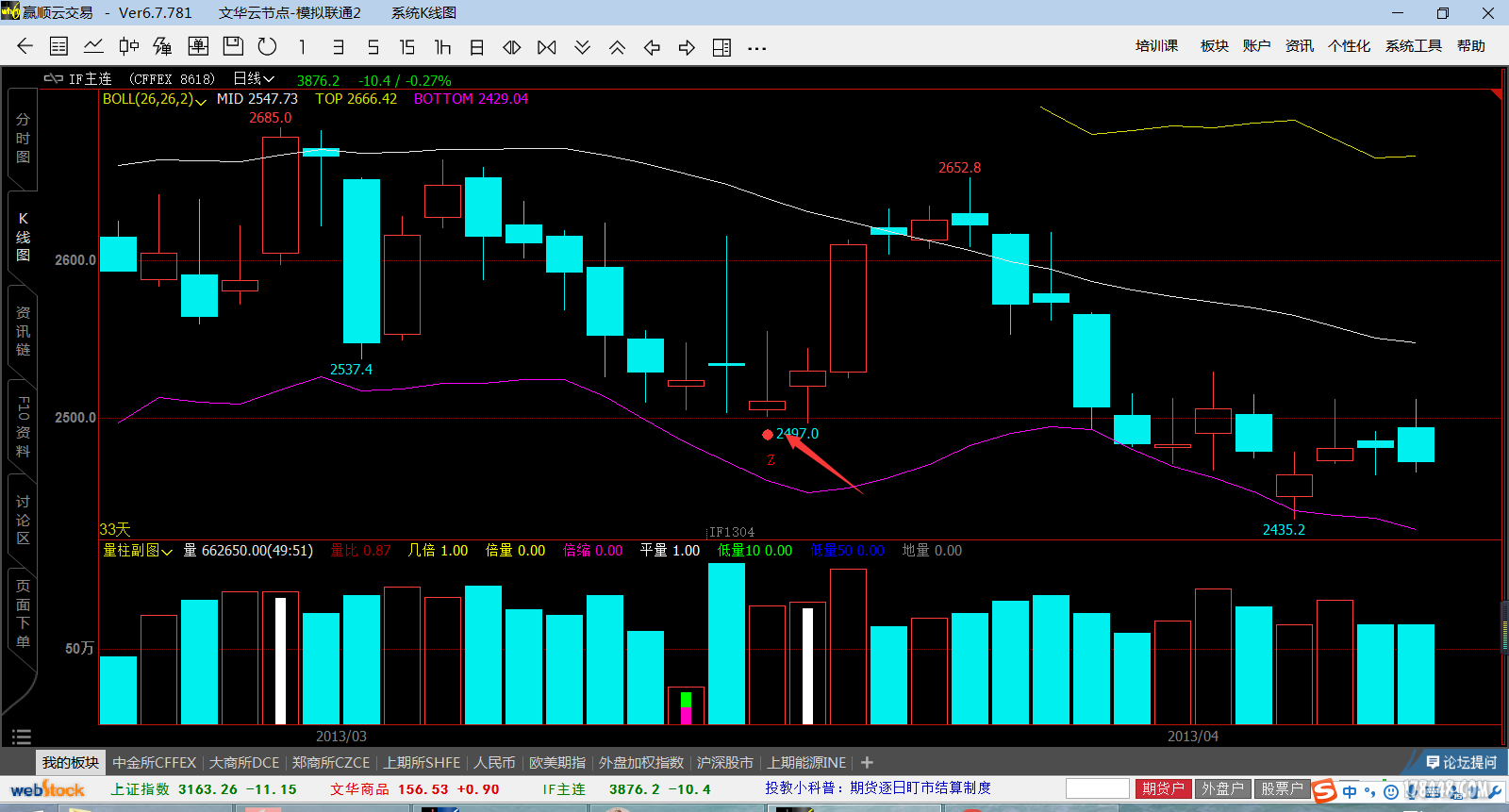This screenshot has width=1509, height=812.
Task: Click the refresh circular arrow icon
Action: point(268,46)
